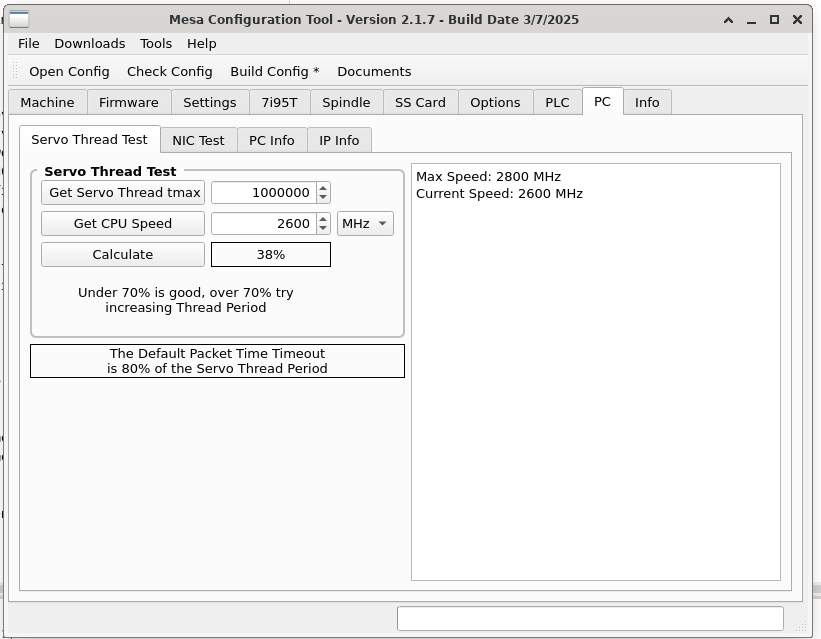Viewport: 821px width, 639px height.
Task: Click the 38% result box
Action: tap(271, 255)
